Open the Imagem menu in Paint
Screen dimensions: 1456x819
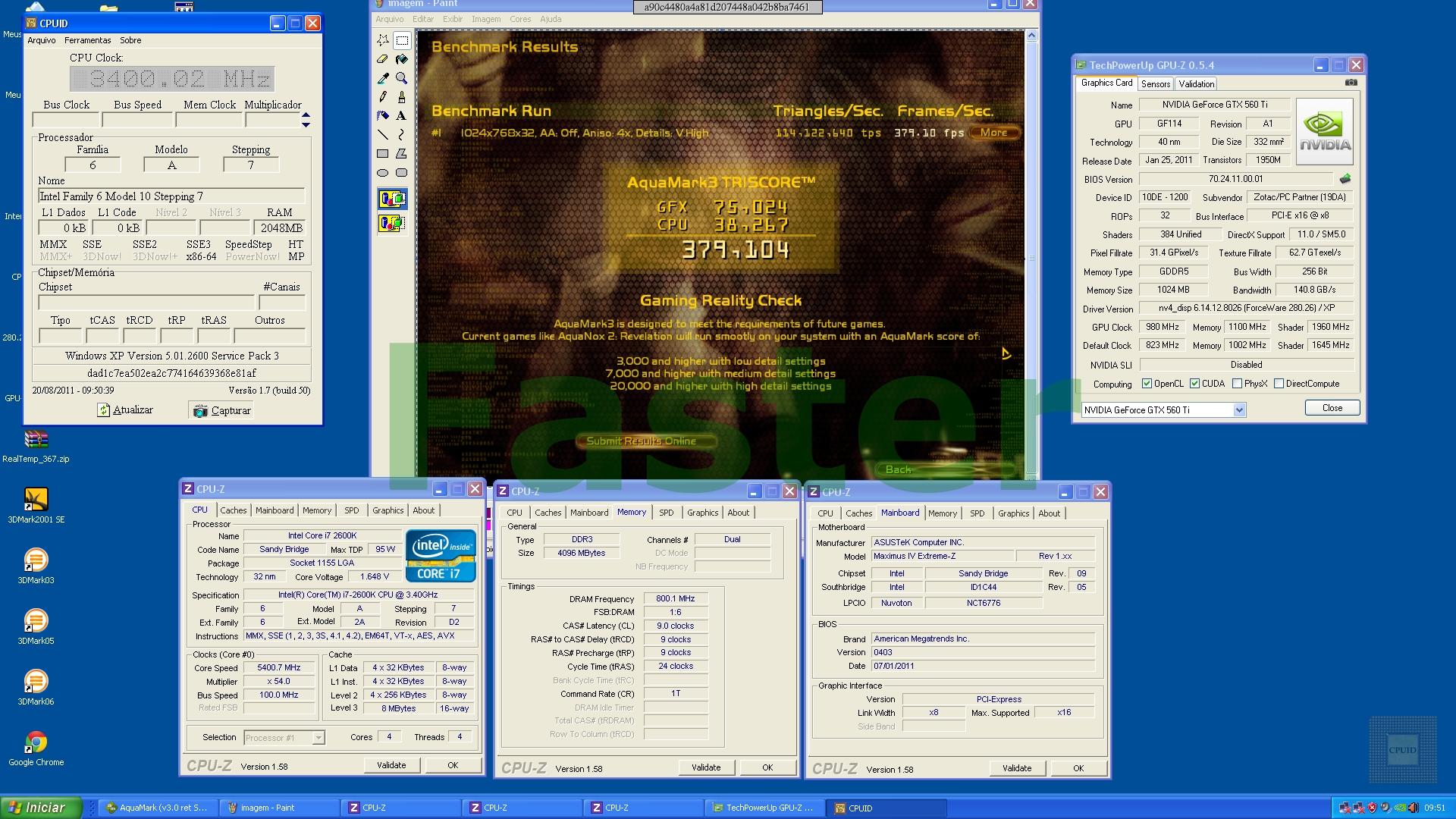point(486,19)
